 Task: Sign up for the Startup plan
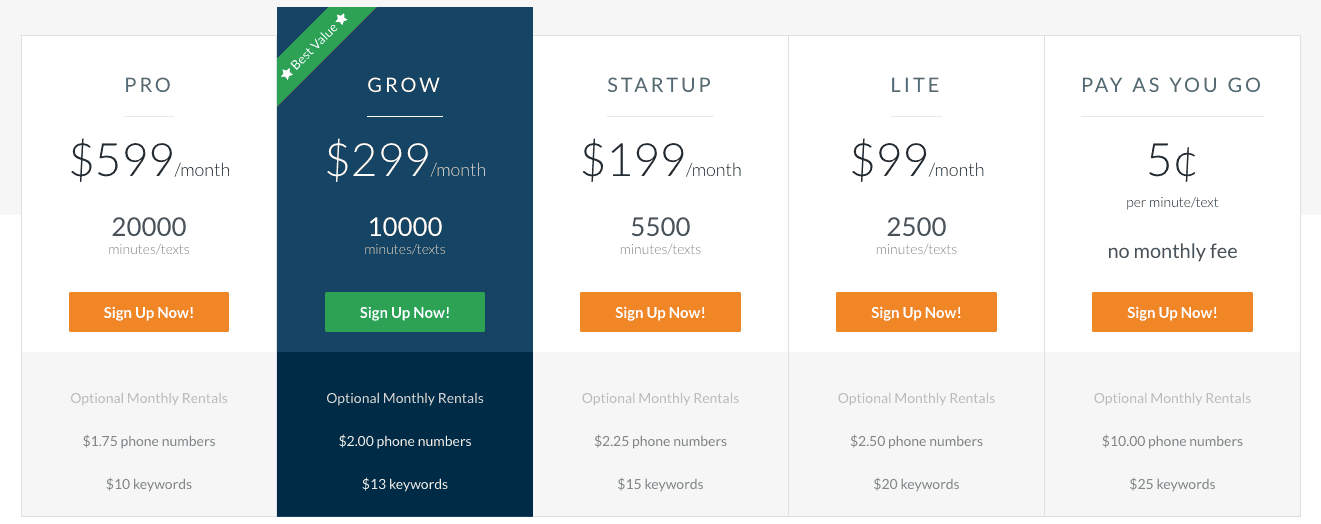coord(660,312)
